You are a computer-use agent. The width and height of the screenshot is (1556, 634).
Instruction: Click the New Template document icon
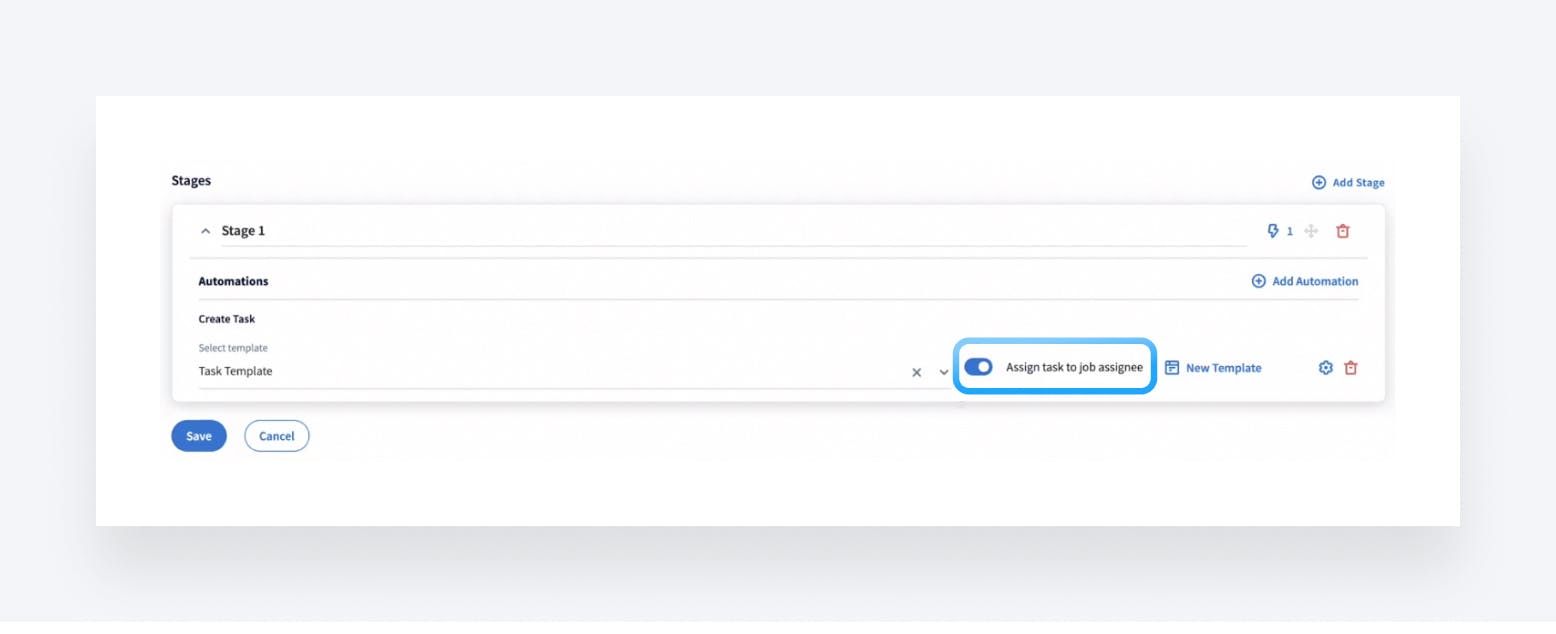(x=1172, y=368)
